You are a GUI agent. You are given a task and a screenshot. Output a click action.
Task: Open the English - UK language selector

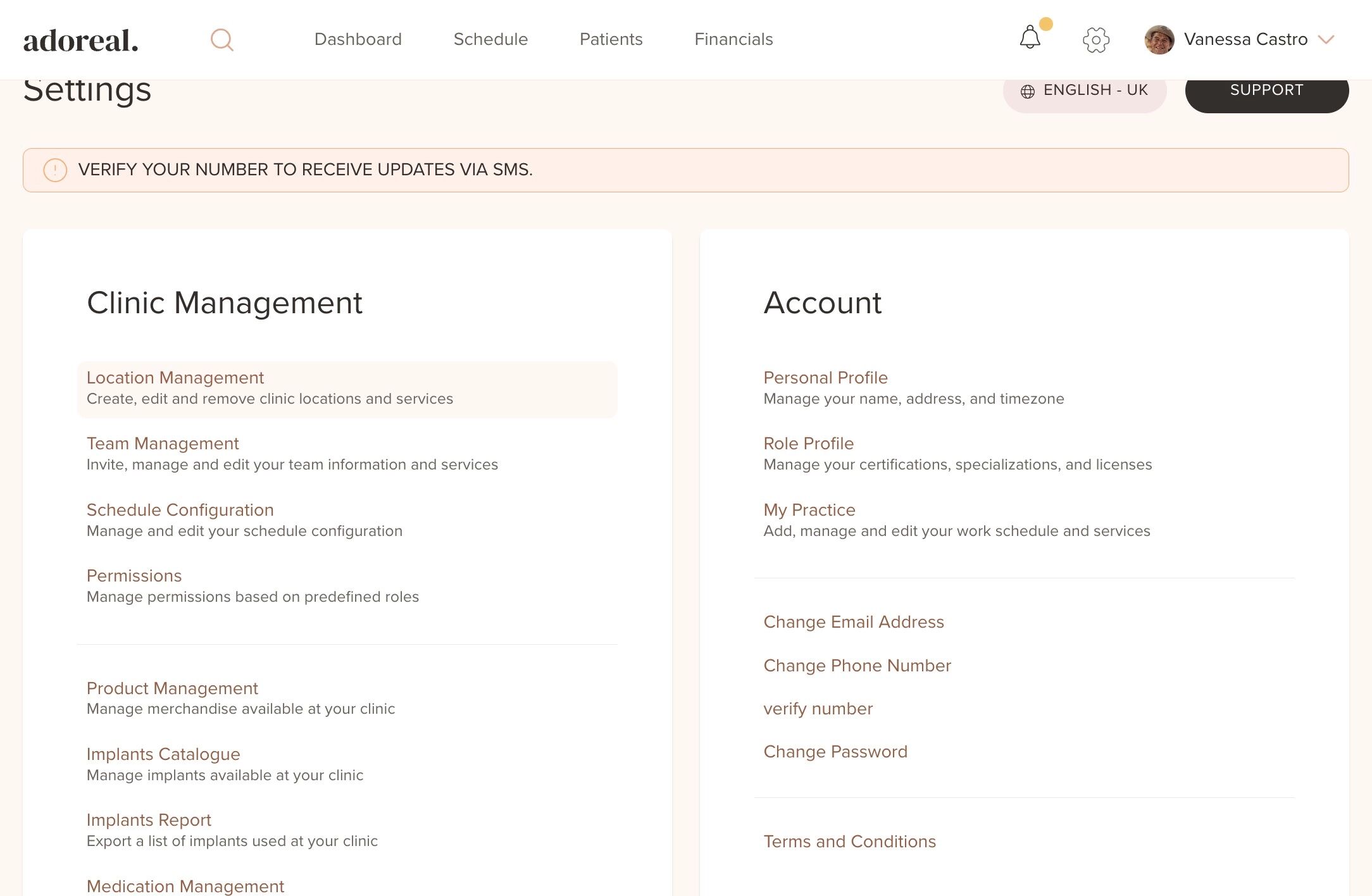tap(1084, 91)
